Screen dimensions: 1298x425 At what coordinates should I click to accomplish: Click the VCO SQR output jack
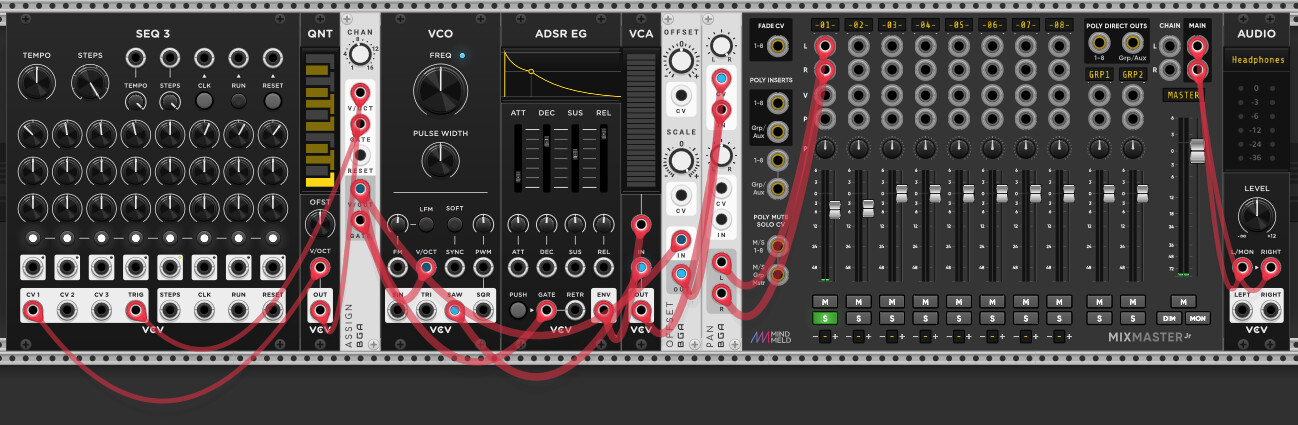click(x=484, y=311)
